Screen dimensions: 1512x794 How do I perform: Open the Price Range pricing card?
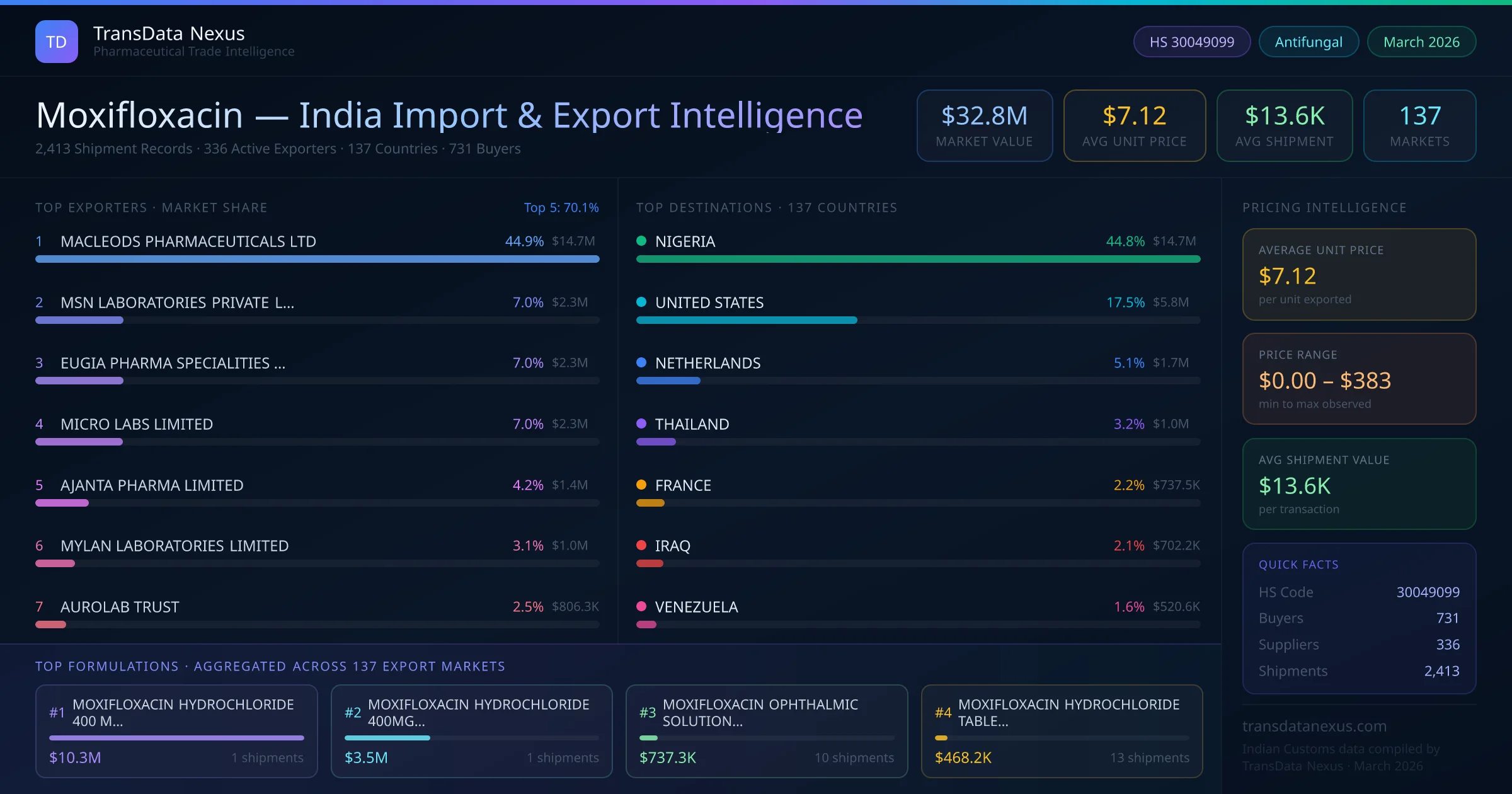point(1358,379)
